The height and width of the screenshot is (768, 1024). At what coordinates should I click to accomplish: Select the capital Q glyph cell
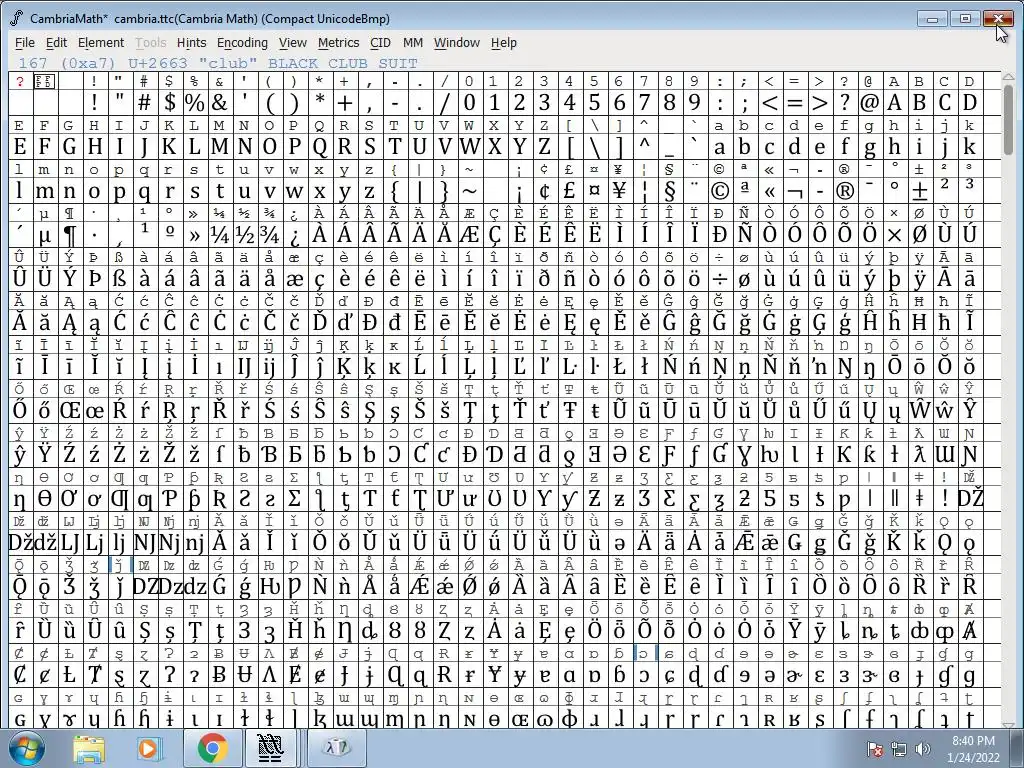tap(319, 146)
